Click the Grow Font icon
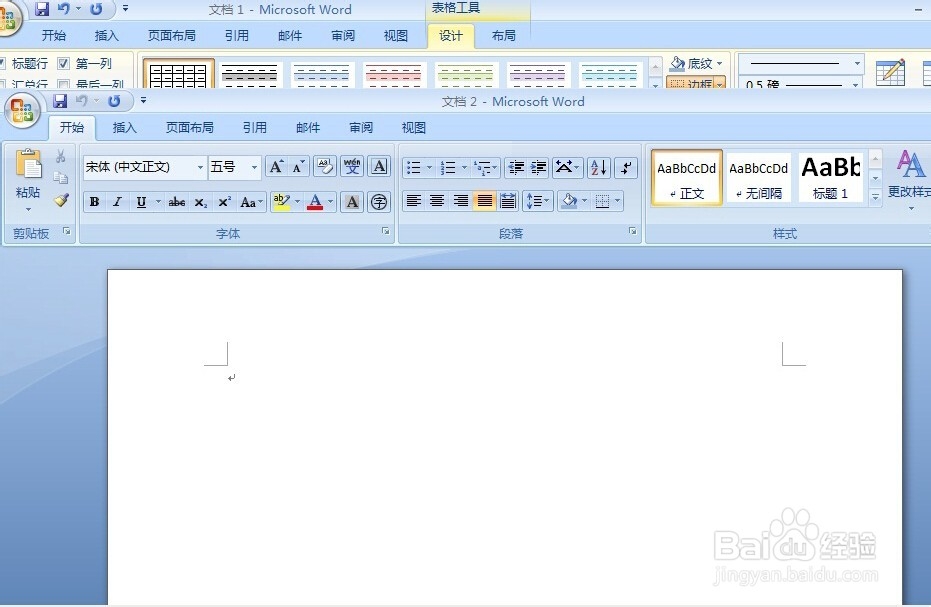931x607 pixels. click(x=275, y=167)
